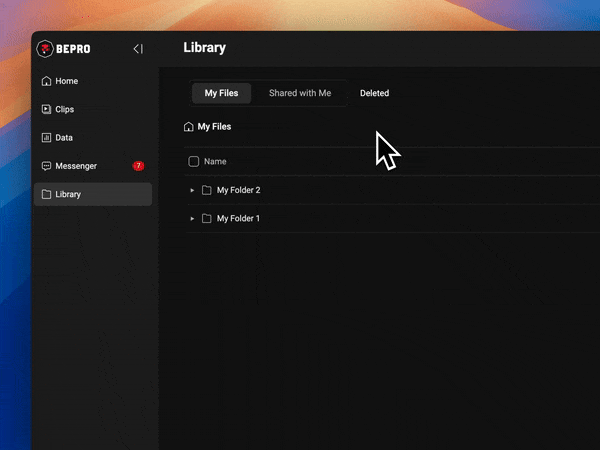This screenshot has height=450, width=600.
Task: Expand My Folder 2 using its arrow
Action: pyautogui.click(x=192, y=190)
